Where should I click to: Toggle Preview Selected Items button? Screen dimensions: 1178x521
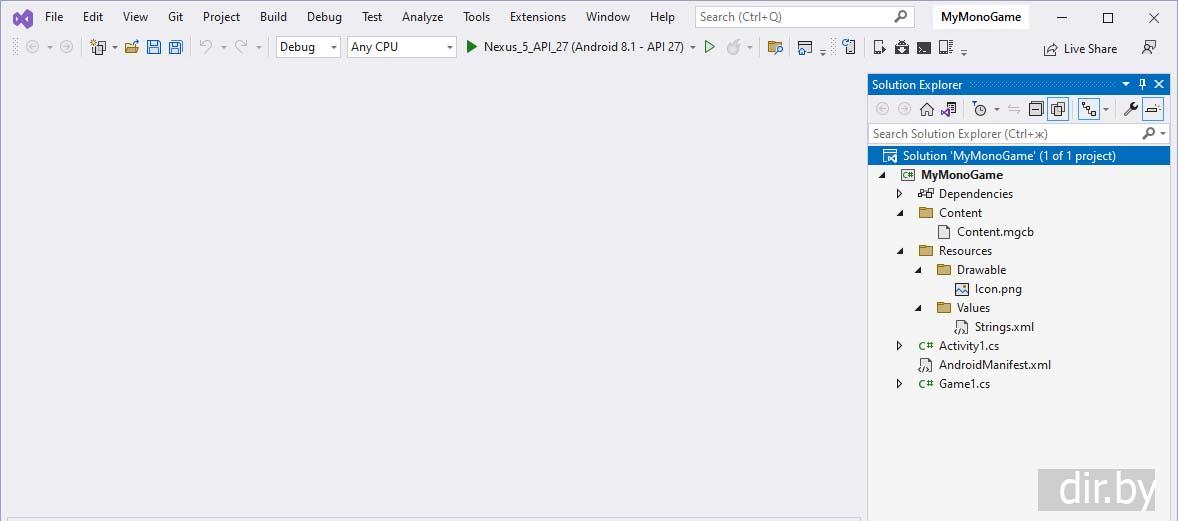click(x=1152, y=109)
